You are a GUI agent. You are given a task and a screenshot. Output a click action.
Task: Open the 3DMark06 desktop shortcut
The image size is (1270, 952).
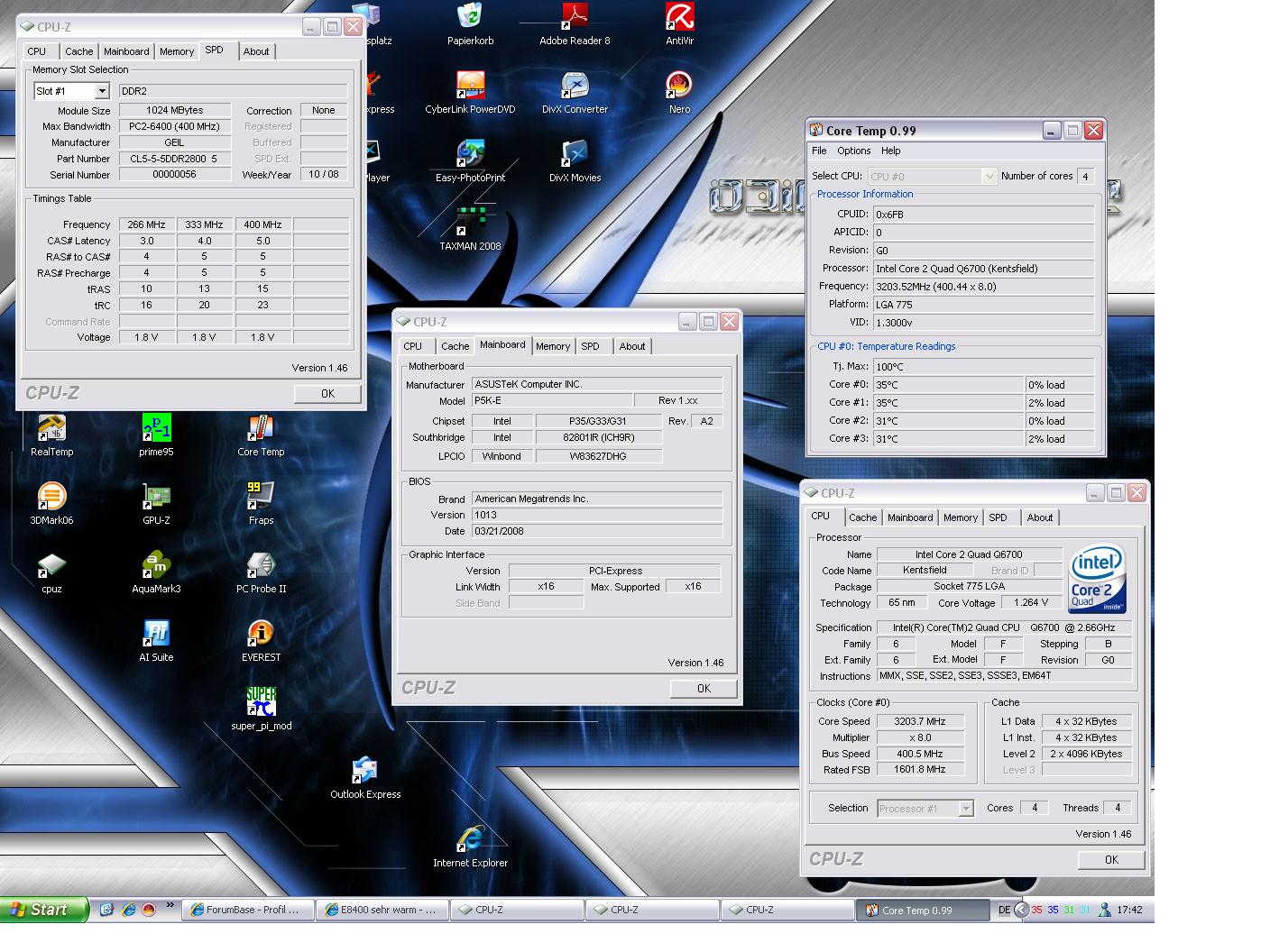tap(51, 504)
